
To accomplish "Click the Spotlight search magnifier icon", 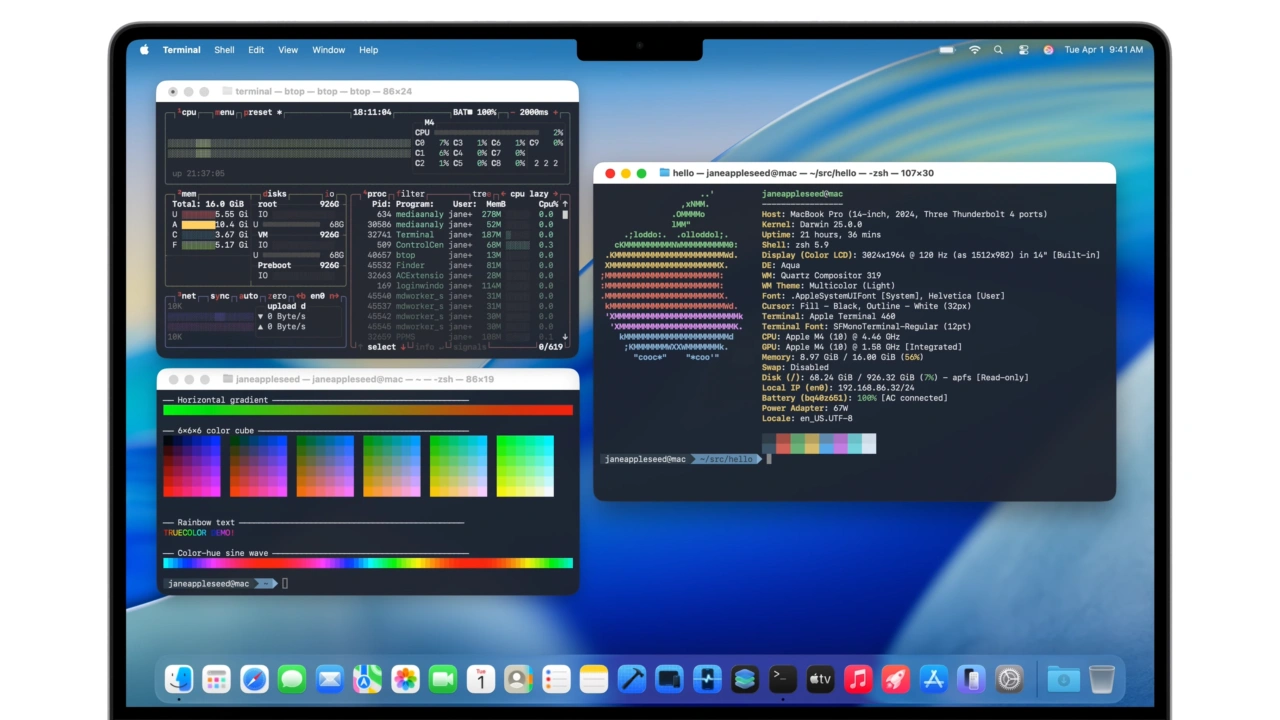I will (x=998, y=50).
